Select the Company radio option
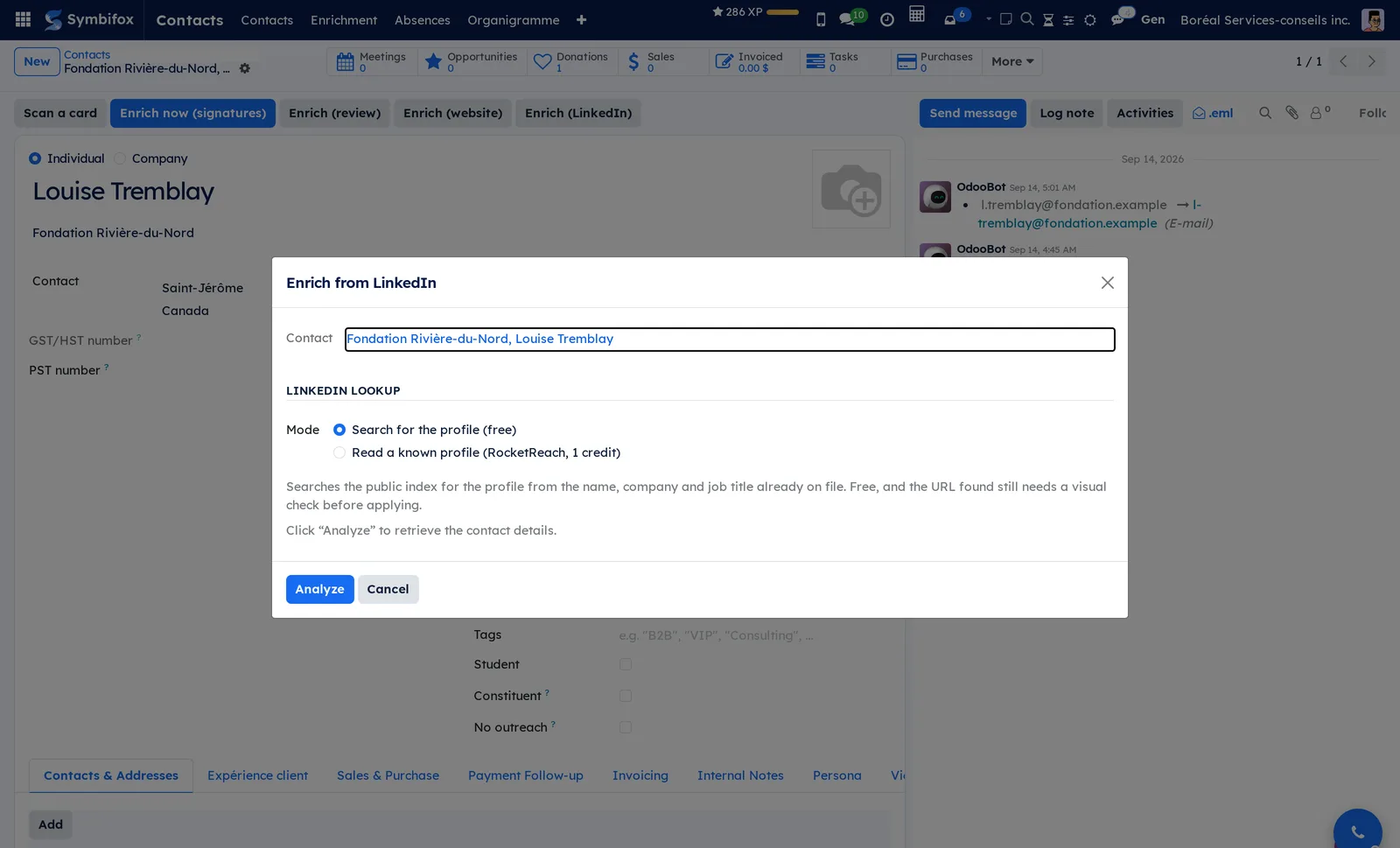Image resolution: width=1400 pixels, height=848 pixels. [x=120, y=158]
